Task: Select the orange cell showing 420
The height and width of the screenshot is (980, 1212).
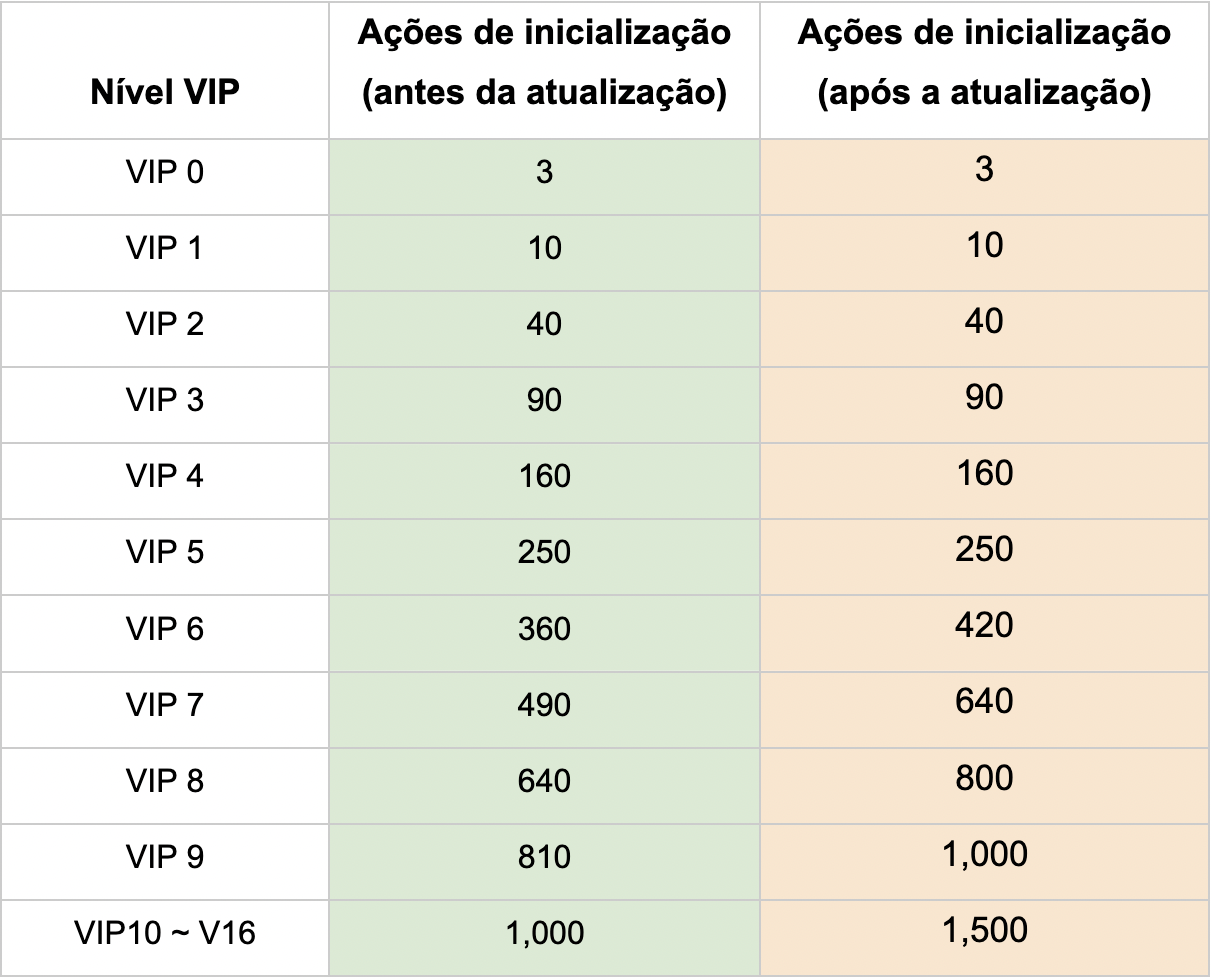Action: click(x=984, y=626)
